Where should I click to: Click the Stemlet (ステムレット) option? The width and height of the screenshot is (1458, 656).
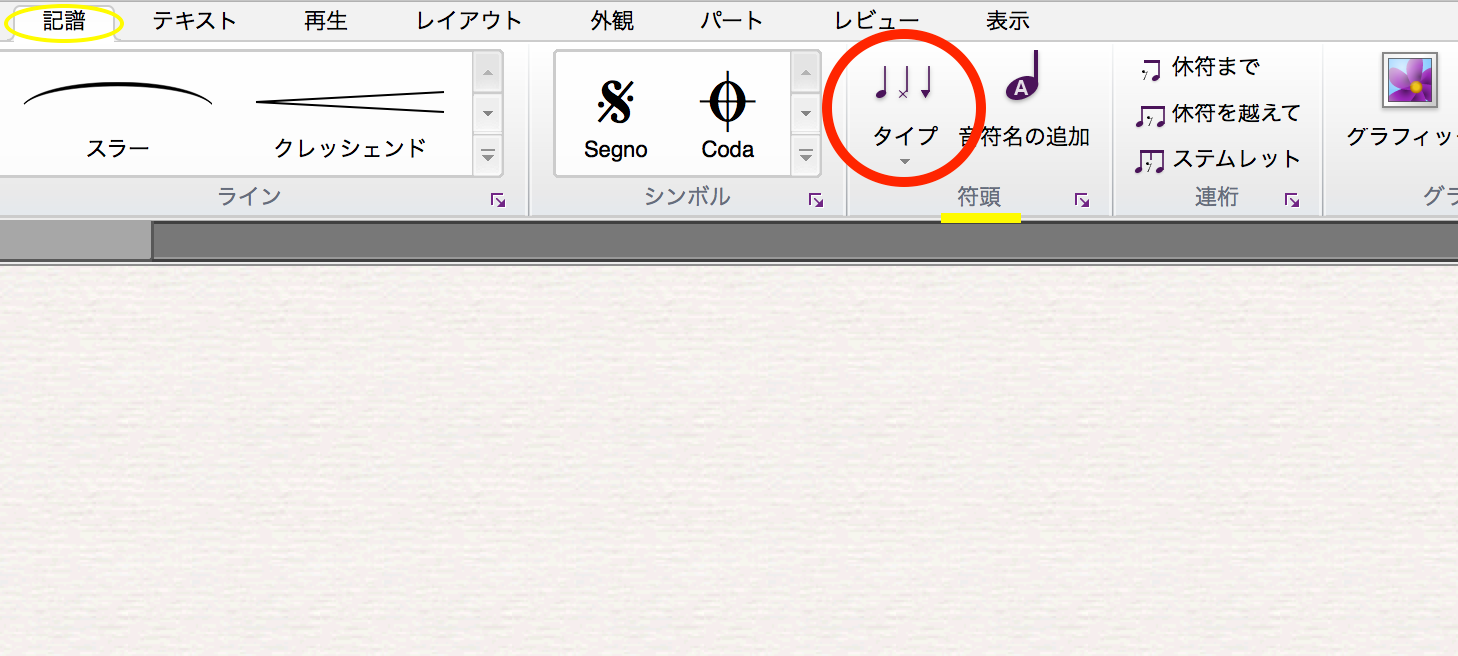click(x=1150, y=160)
